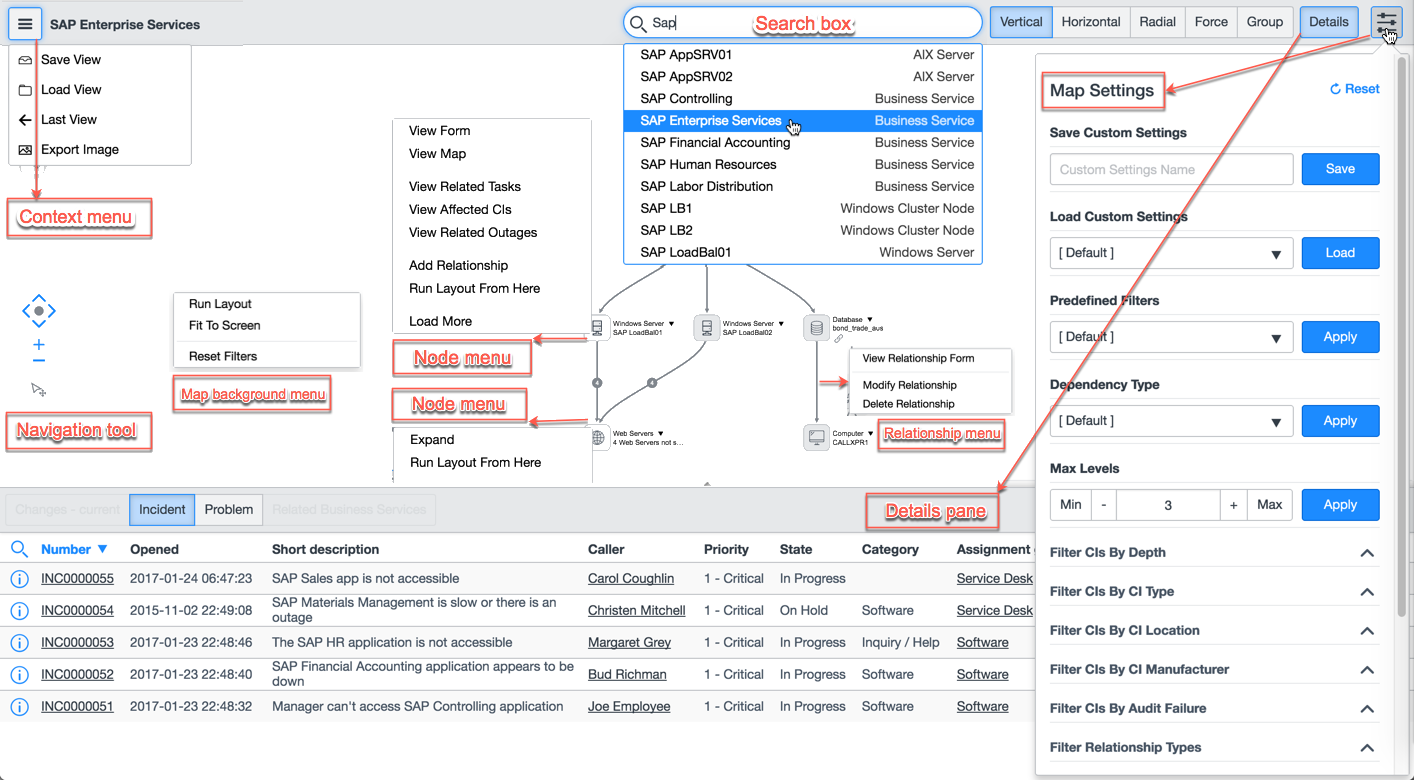This screenshot has height=780, width=1414.
Task: Select Delete Relationship menu item
Action: tap(909, 404)
